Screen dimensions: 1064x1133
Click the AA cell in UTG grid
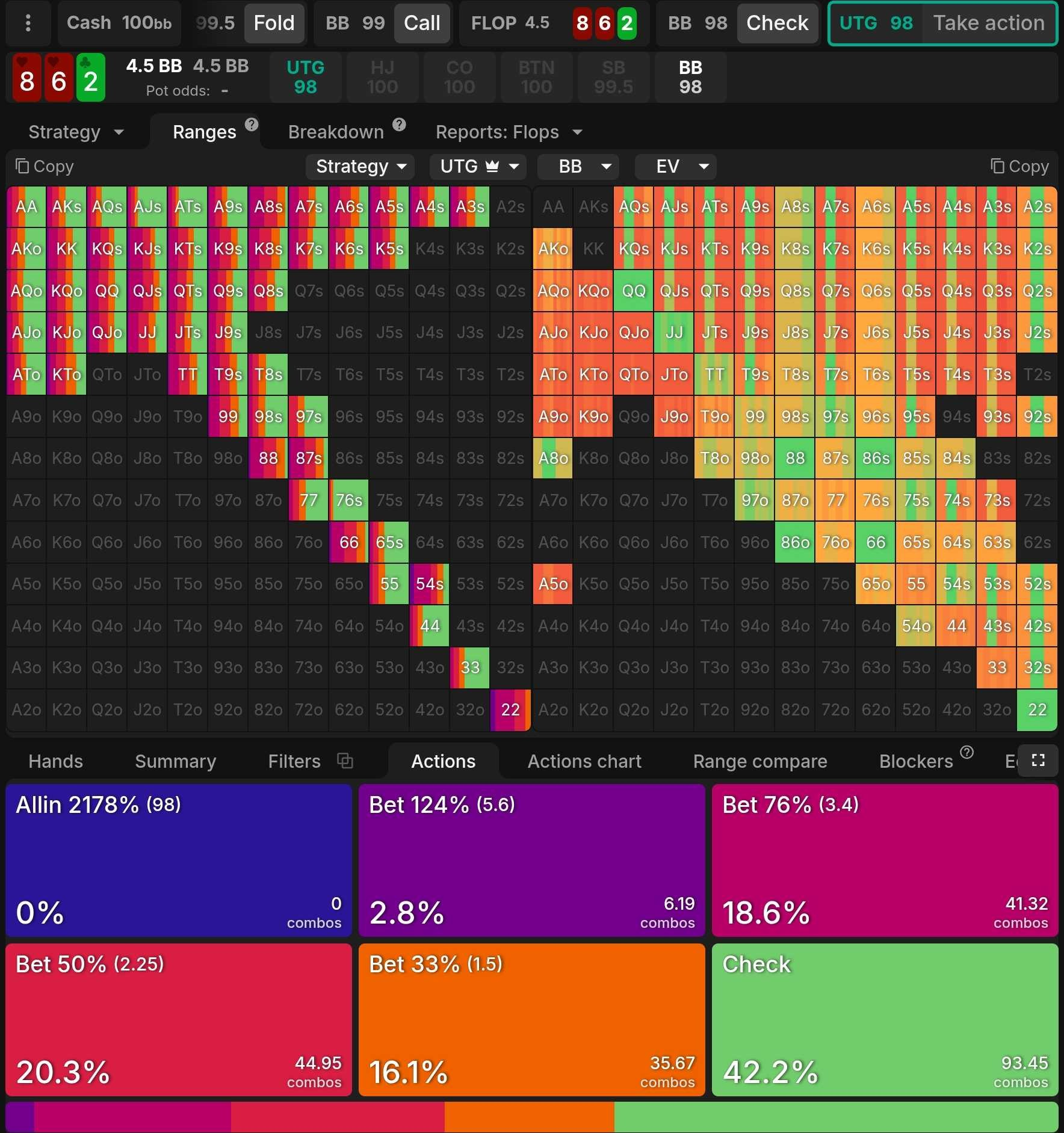(26, 207)
